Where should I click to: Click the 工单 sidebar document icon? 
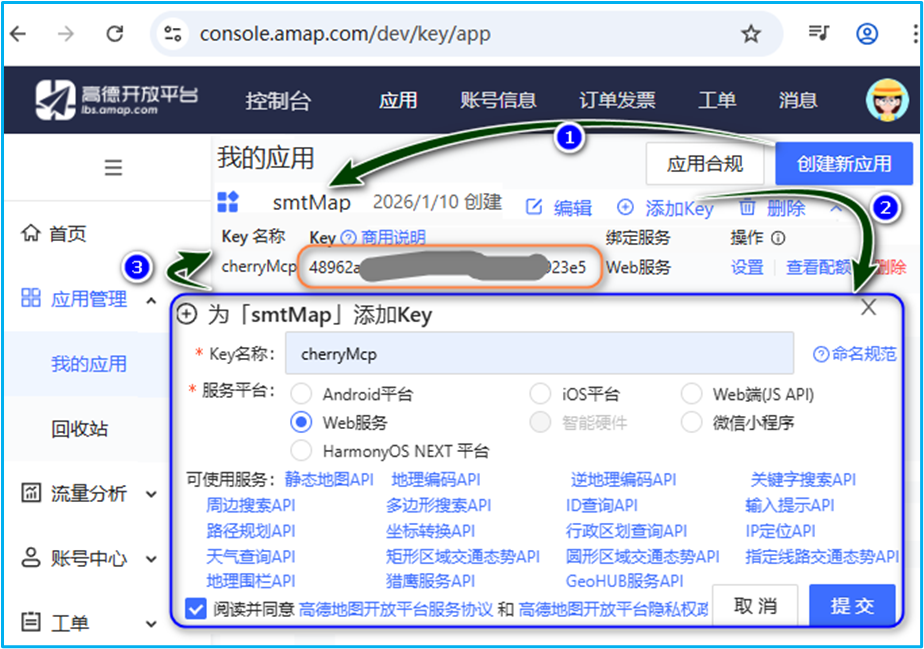coord(31,621)
